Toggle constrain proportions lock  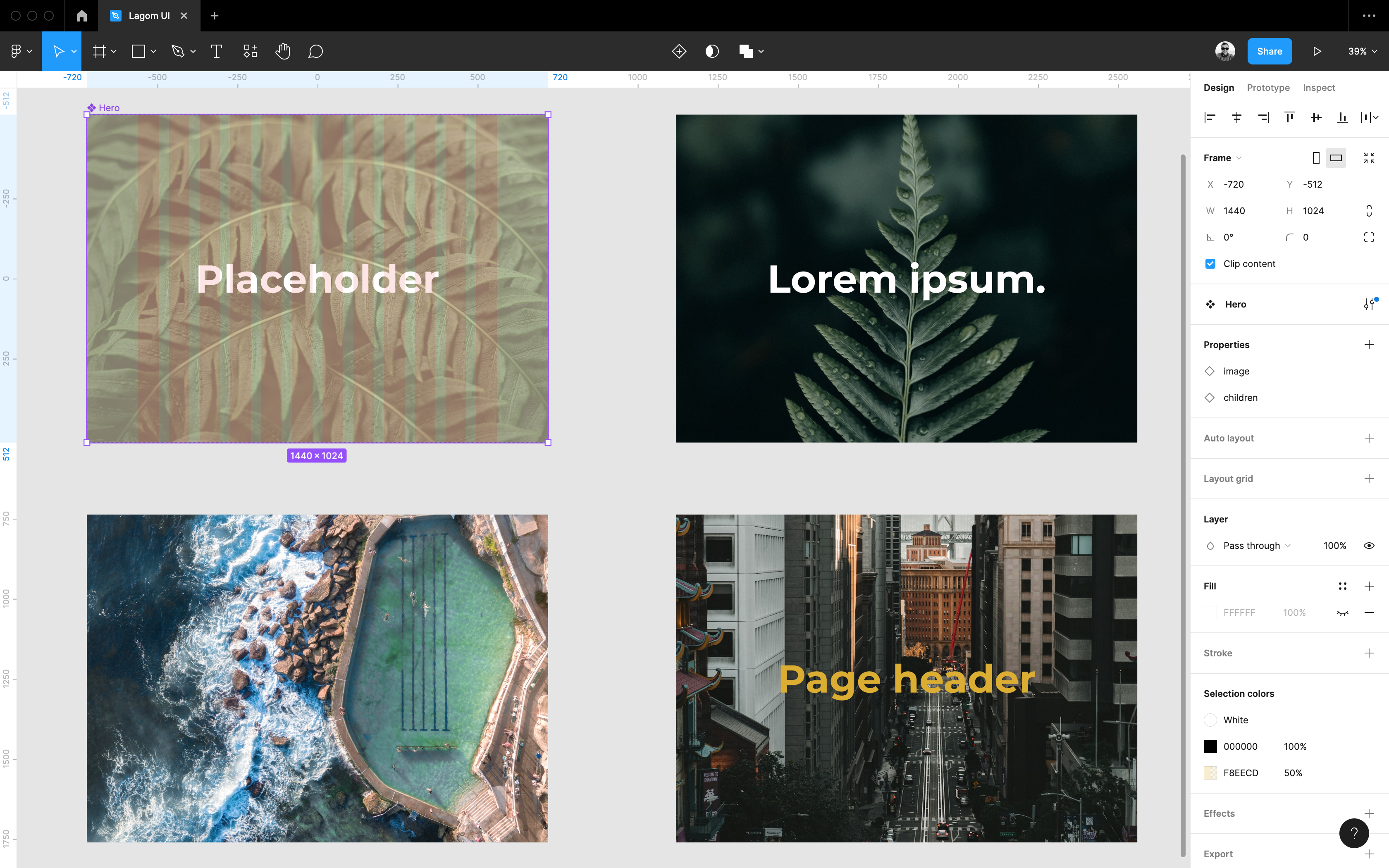[x=1369, y=211]
